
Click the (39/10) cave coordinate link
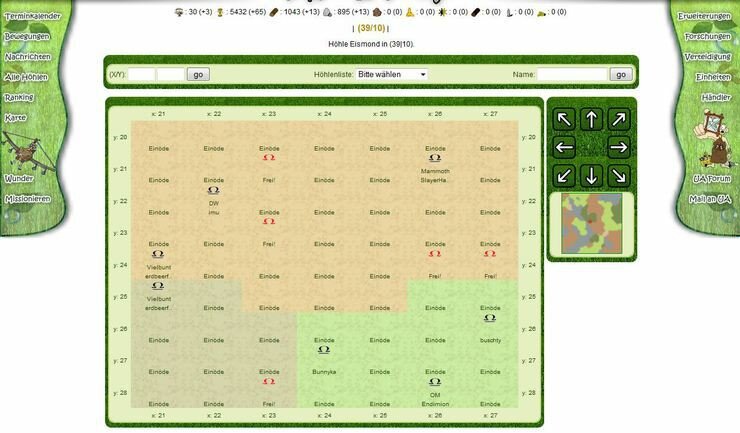371,28
